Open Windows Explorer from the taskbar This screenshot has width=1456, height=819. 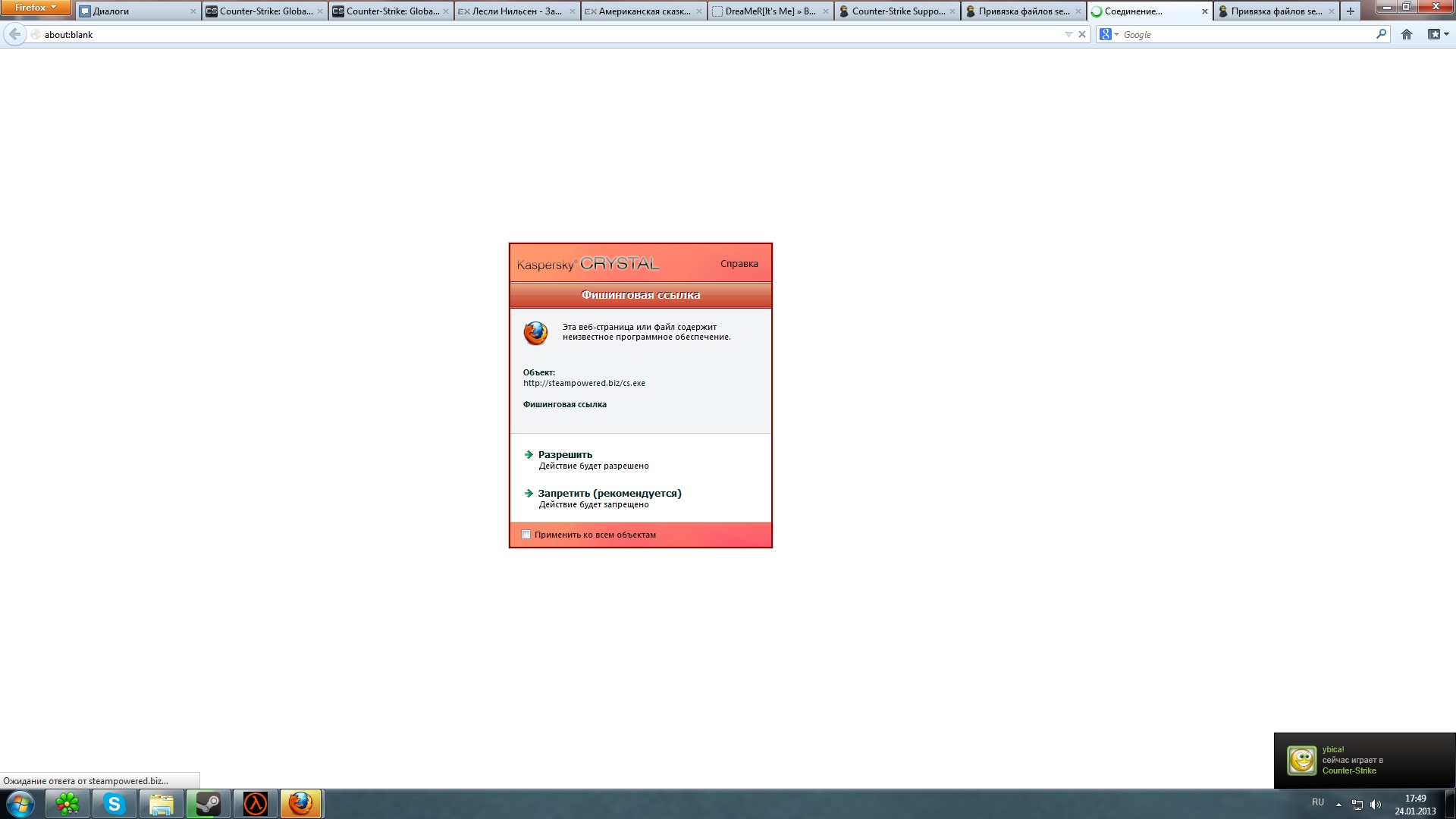point(162,804)
